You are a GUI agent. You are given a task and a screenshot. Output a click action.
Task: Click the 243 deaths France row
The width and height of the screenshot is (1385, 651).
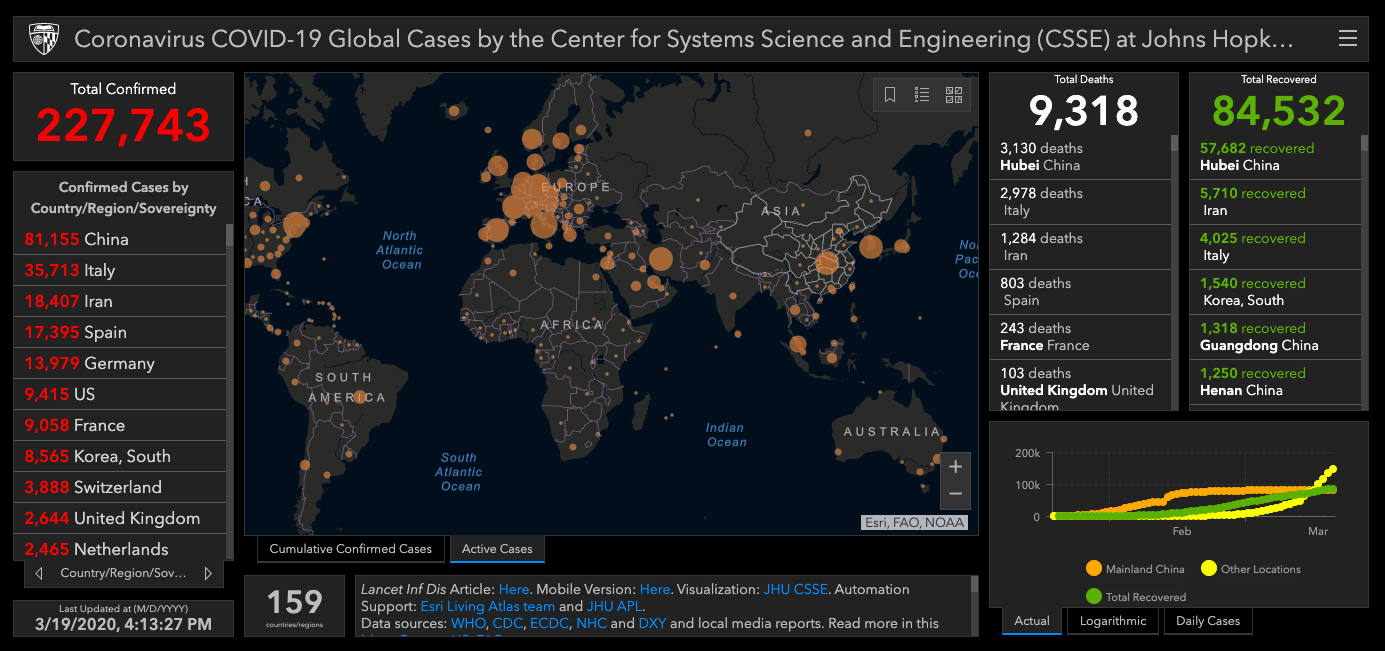[1080, 337]
